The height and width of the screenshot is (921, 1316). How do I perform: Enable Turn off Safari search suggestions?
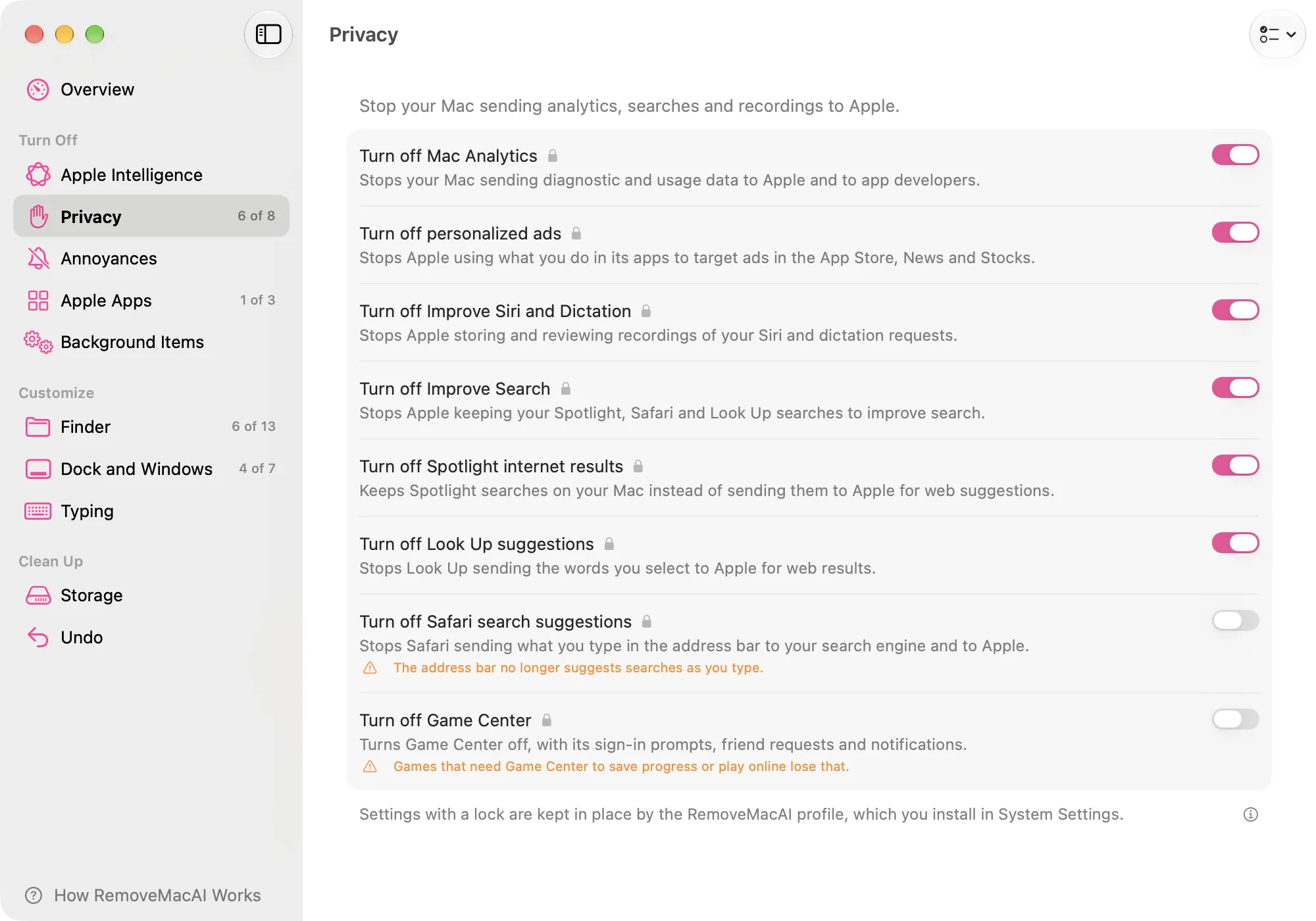1235,621
